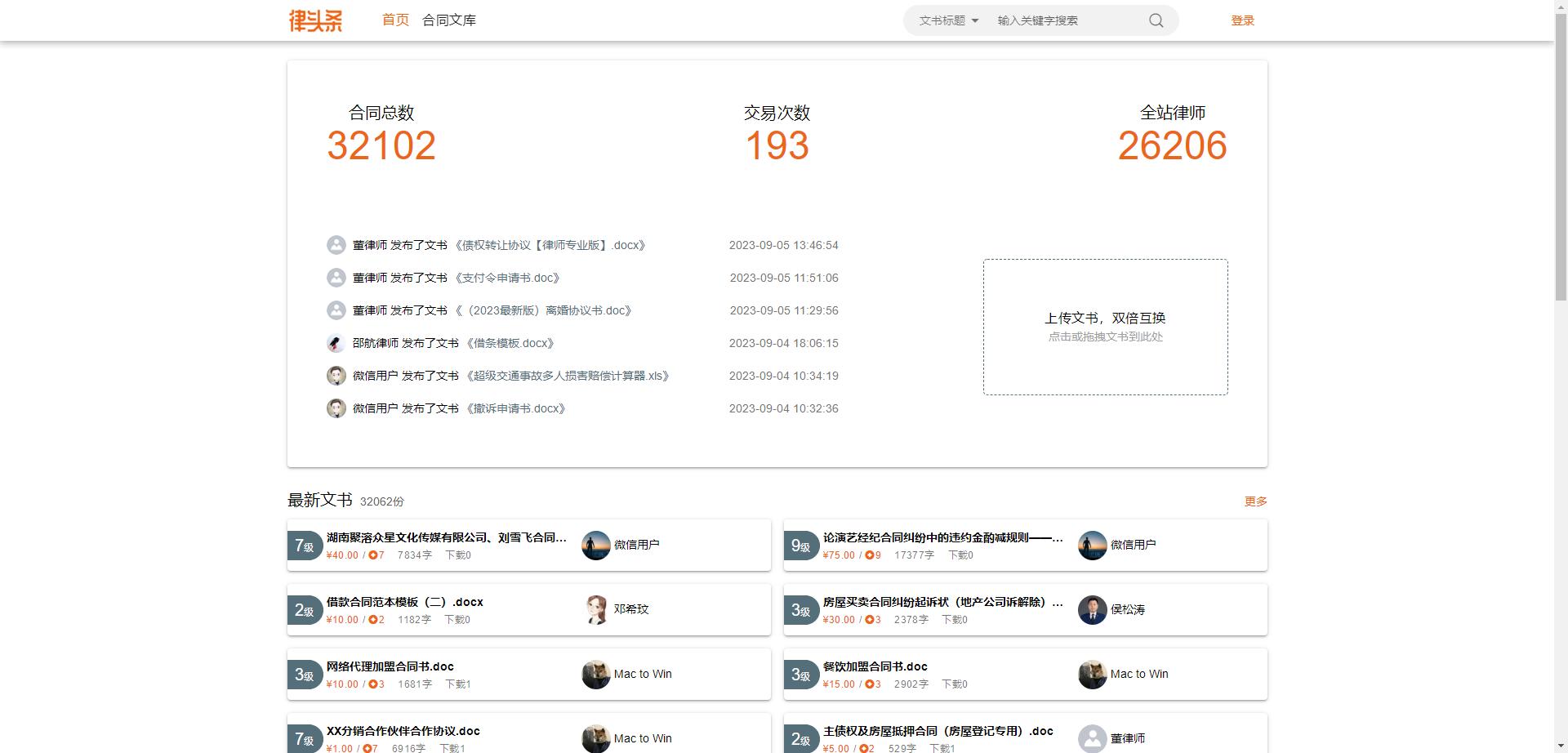Click the 7级 badge on XX分销合作 card
The image size is (1568, 753).
(x=304, y=737)
